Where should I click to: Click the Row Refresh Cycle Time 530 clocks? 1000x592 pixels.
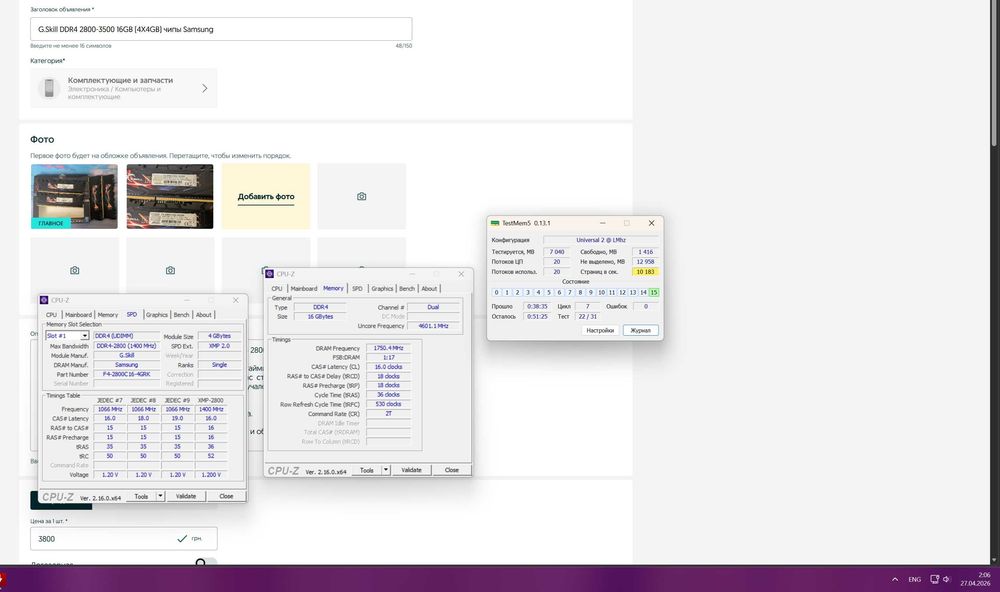coord(388,404)
